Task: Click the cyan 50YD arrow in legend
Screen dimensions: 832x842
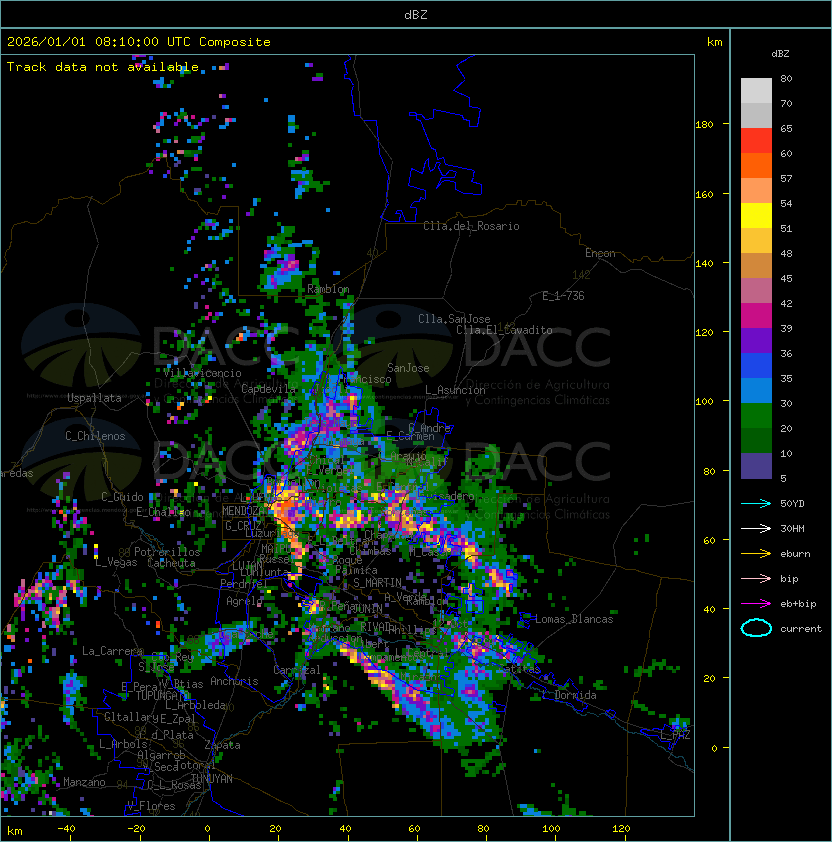Action: 756,503
